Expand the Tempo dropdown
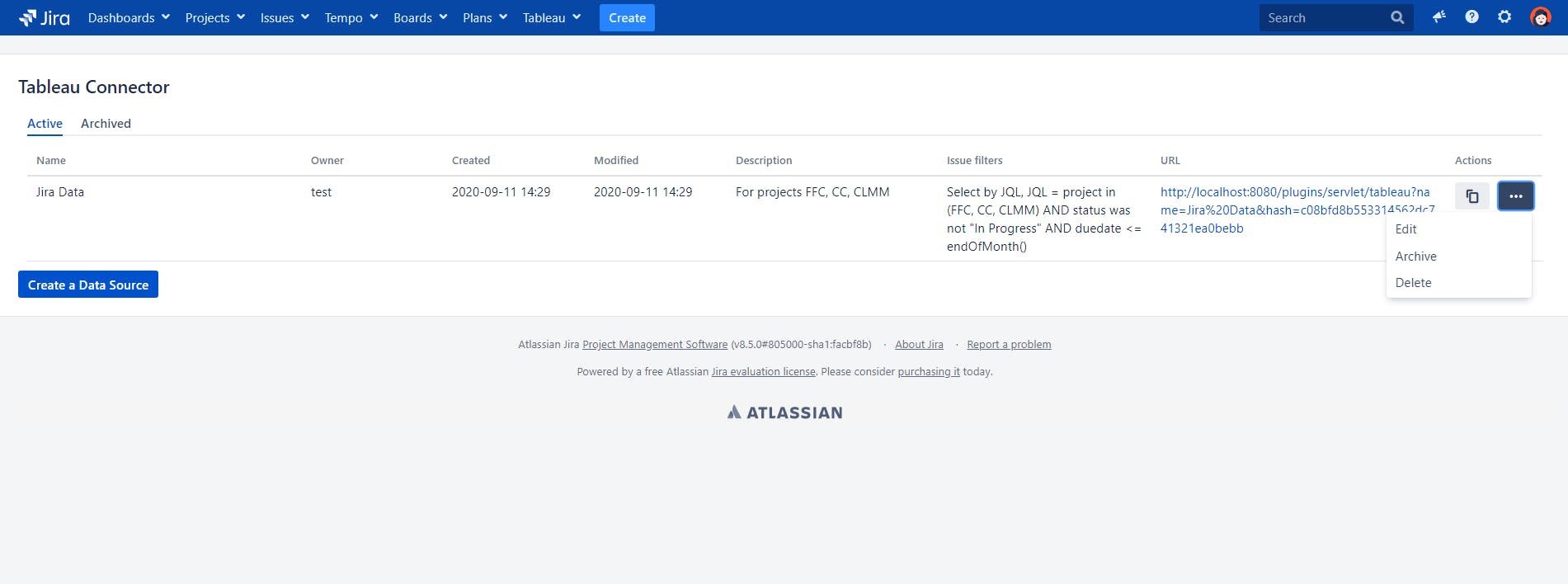The height and width of the screenshot is (584, 1568). 351,17
